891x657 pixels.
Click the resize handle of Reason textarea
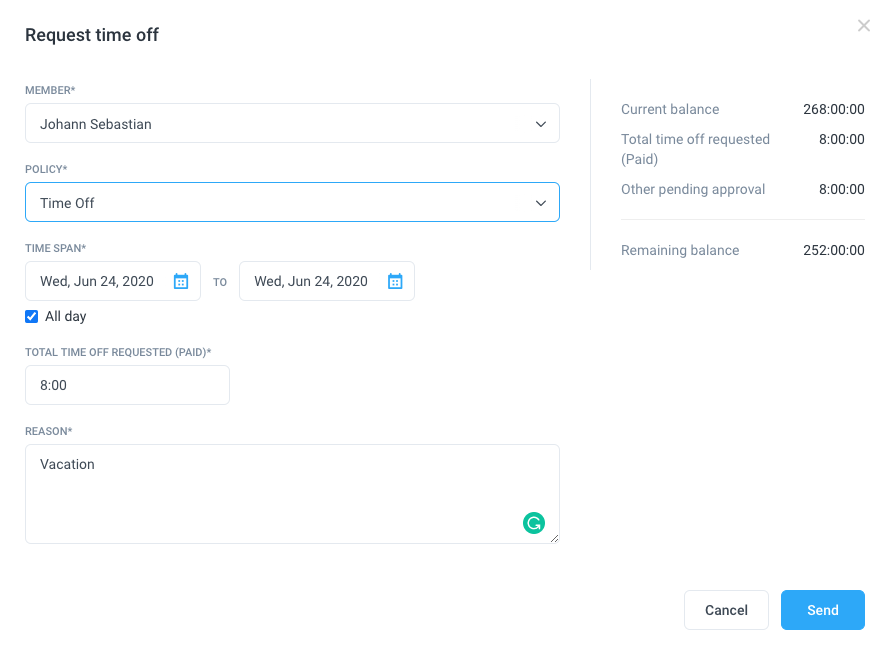(x=555, y=538)
